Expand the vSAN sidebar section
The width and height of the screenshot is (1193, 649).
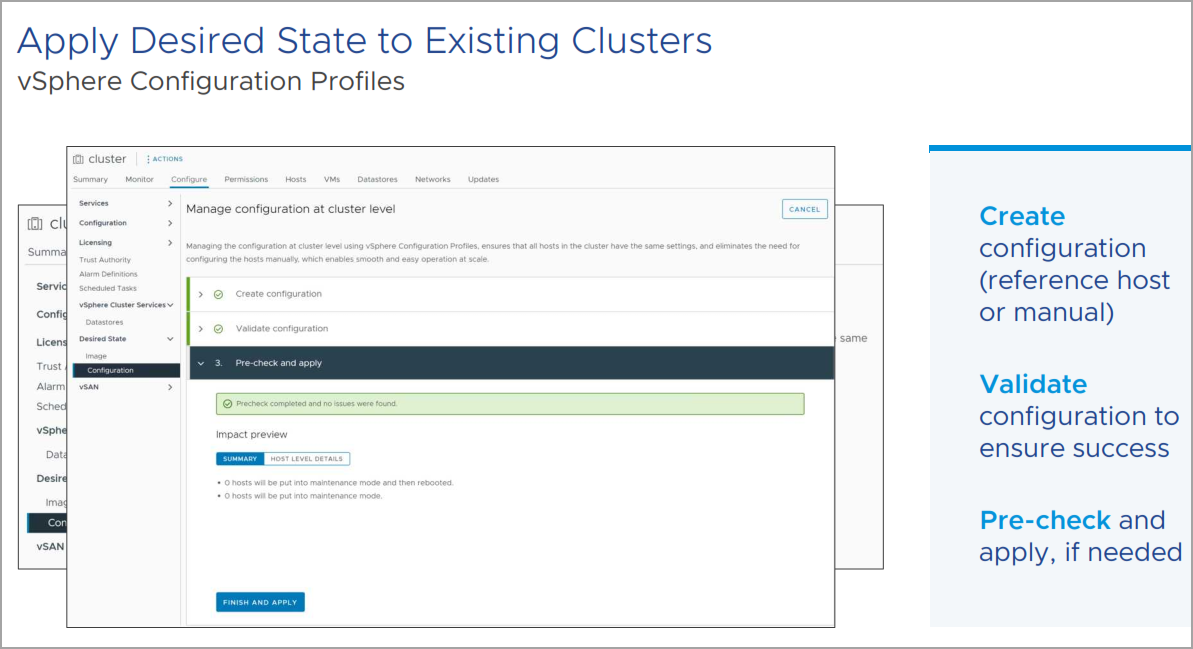pyautogui.click(x=170, y=386)
